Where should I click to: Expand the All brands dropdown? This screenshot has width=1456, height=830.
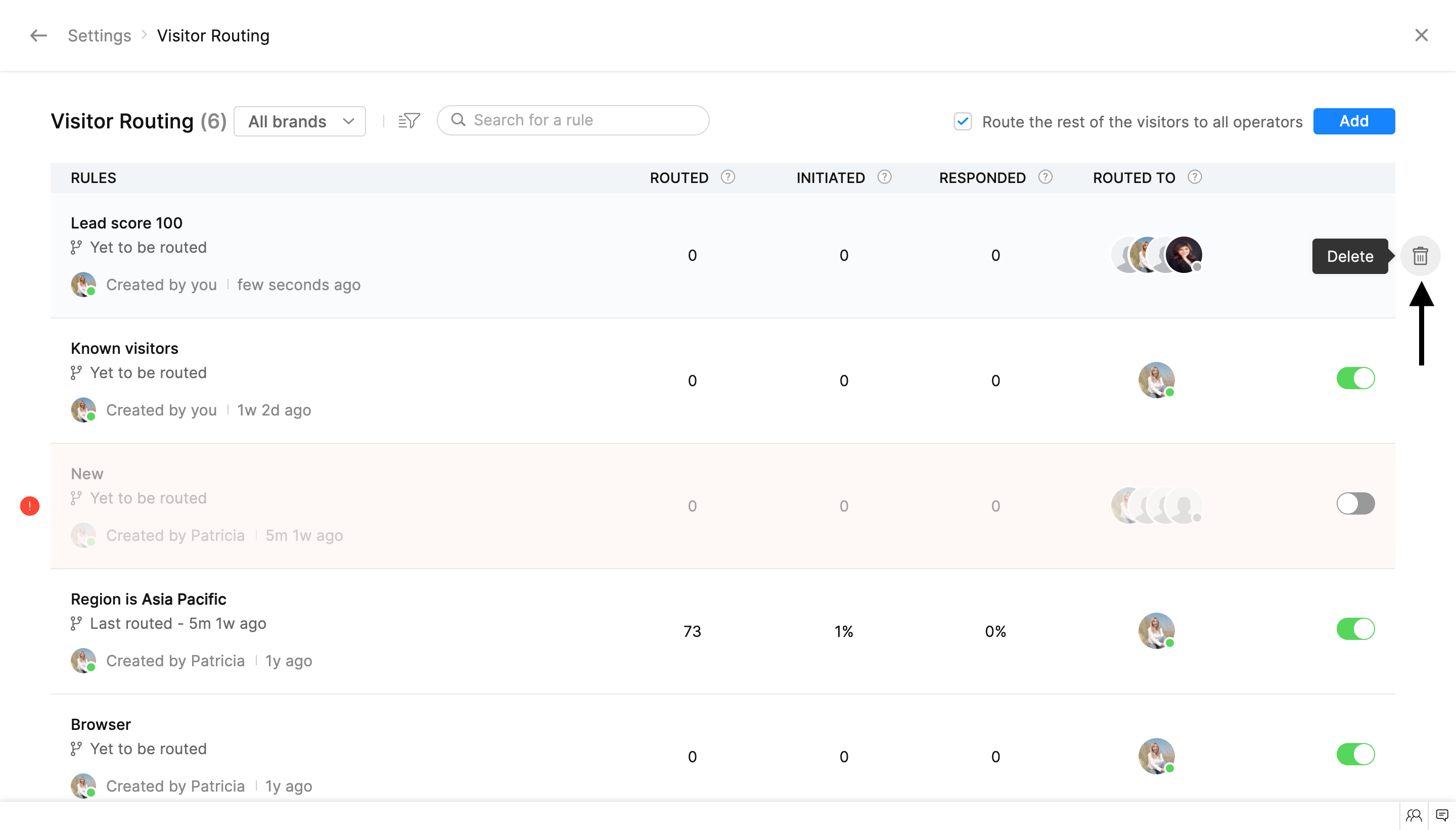click(300, 121)
